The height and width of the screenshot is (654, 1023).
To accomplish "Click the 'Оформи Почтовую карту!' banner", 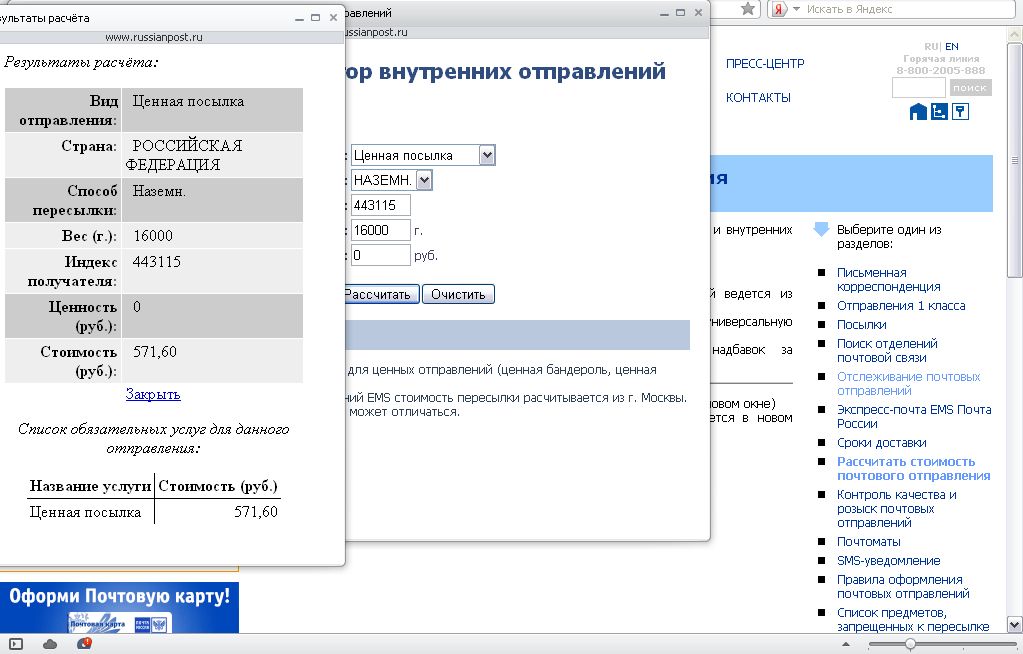I will tap(119, 608).
